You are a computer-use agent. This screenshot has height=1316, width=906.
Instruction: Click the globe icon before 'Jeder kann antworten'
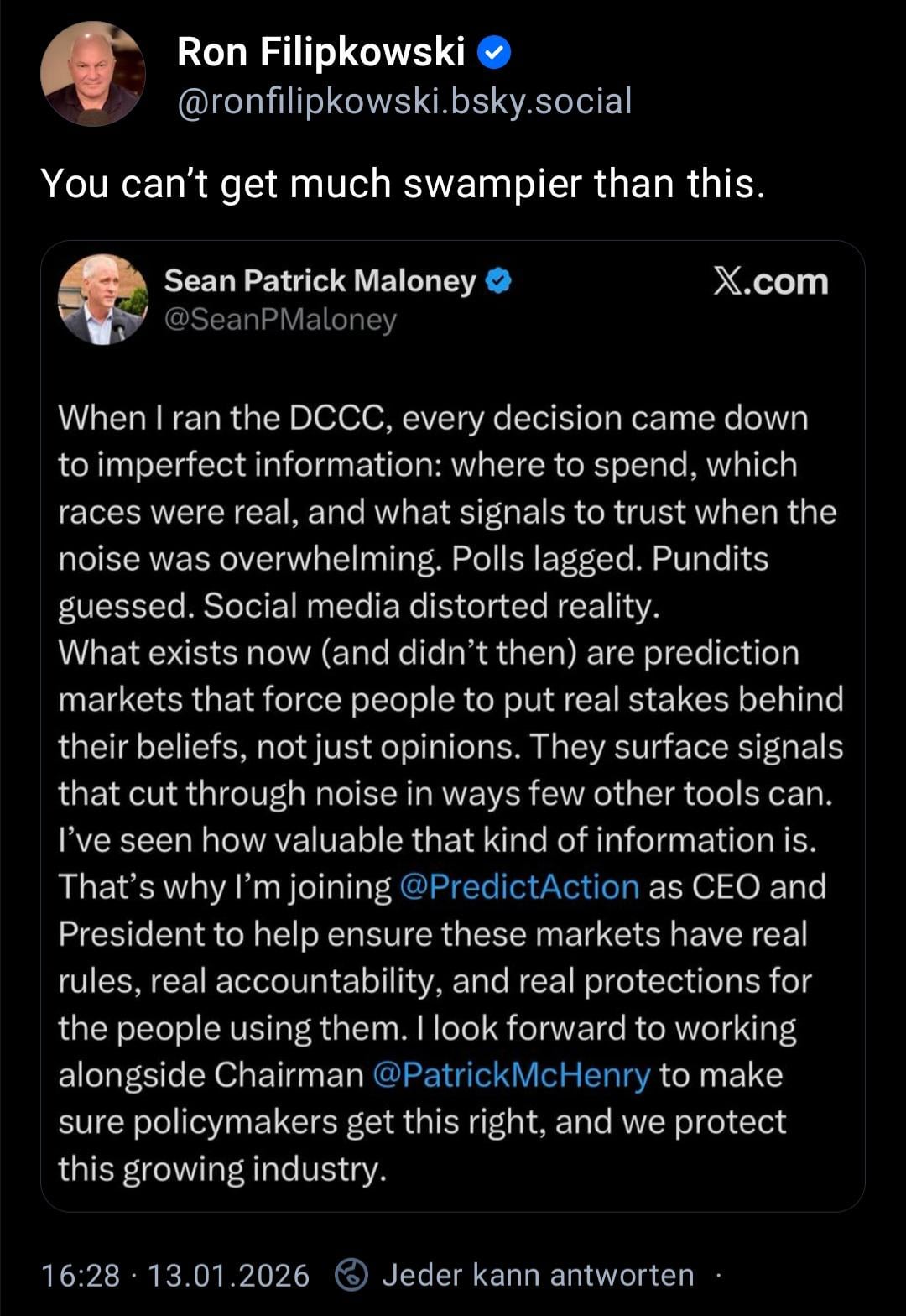click(351, 1275)
